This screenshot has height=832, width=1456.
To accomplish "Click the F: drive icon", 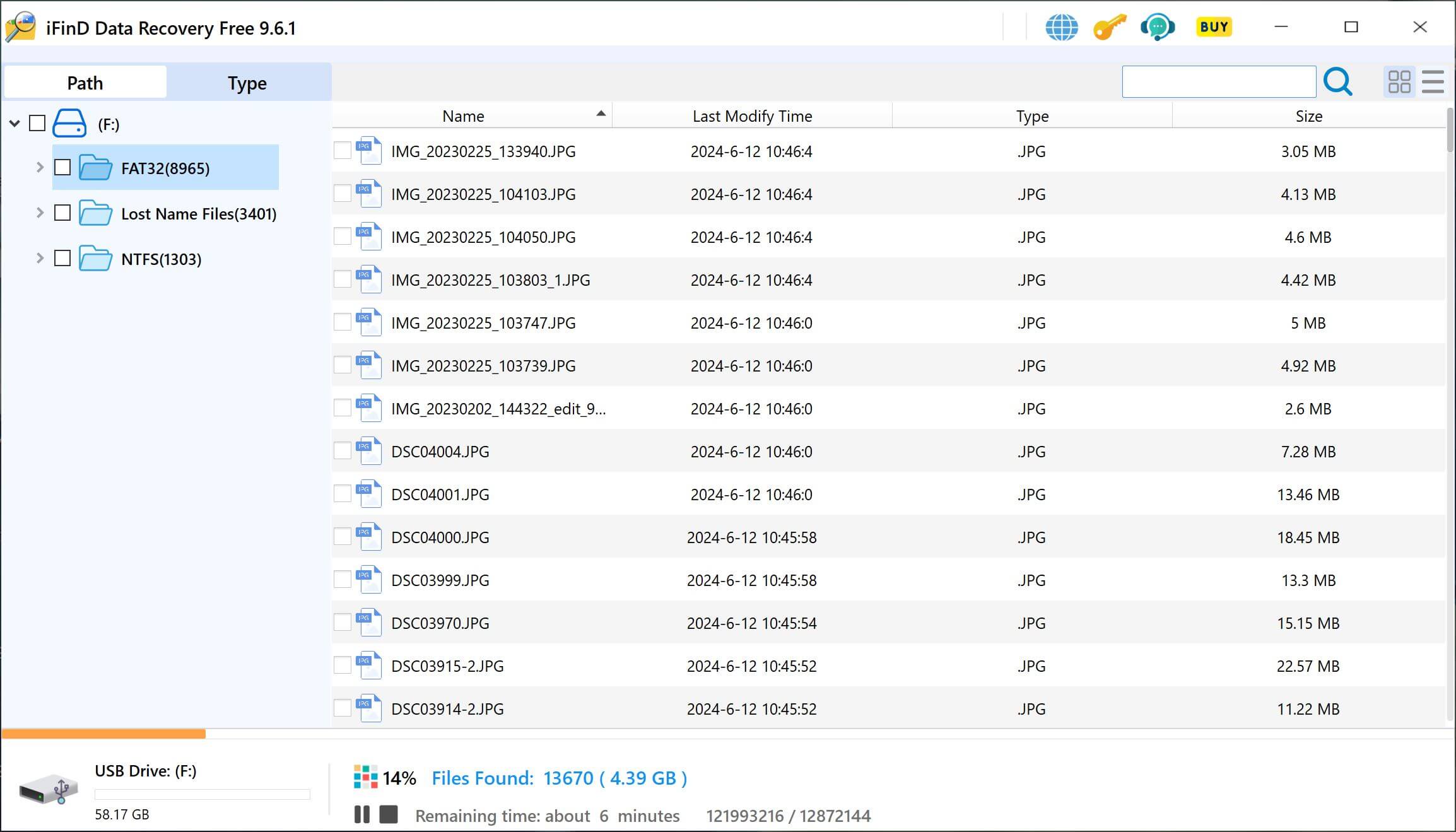I will click(69, 123).
